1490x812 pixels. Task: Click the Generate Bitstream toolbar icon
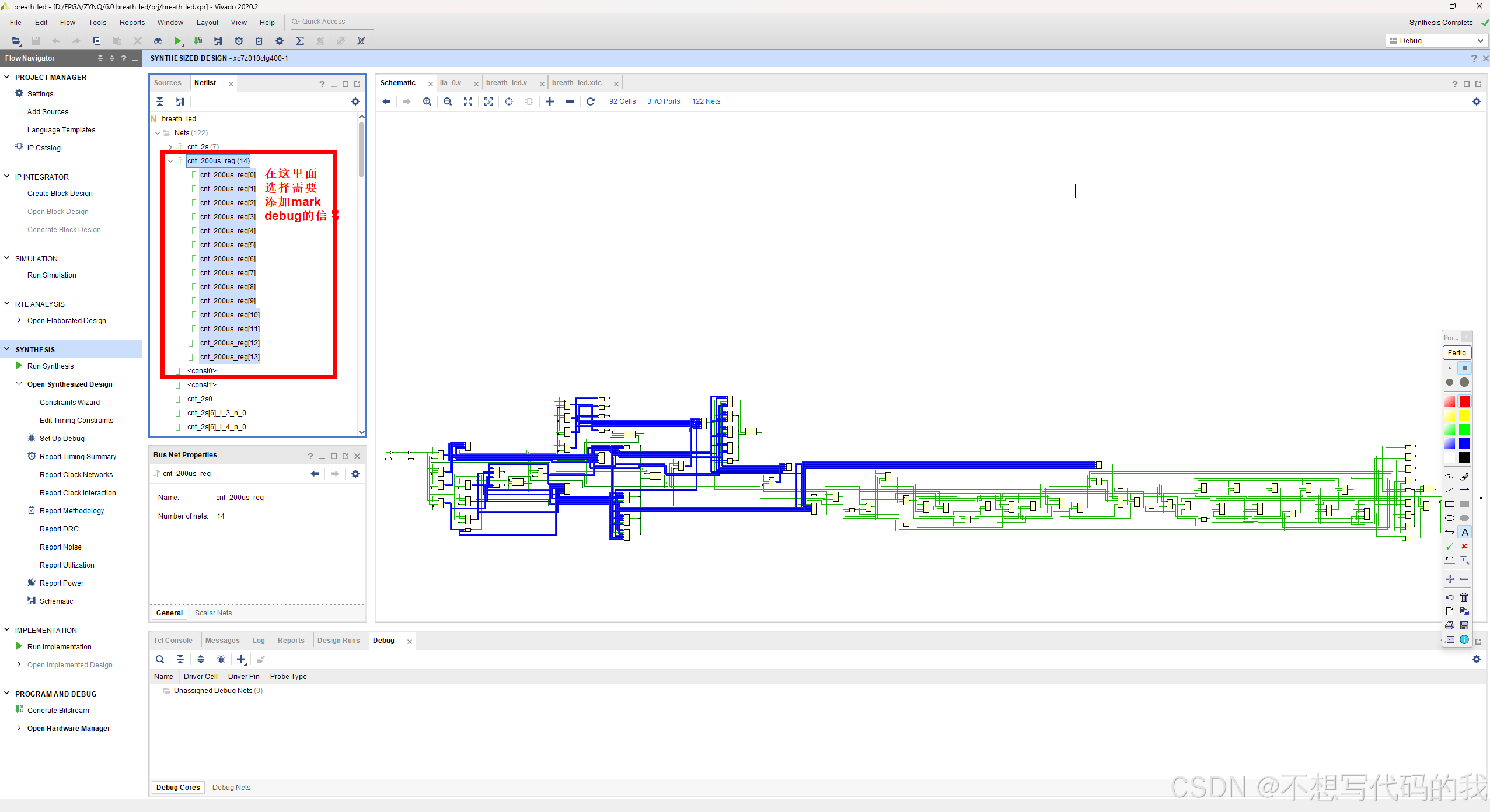coord(198,41)
